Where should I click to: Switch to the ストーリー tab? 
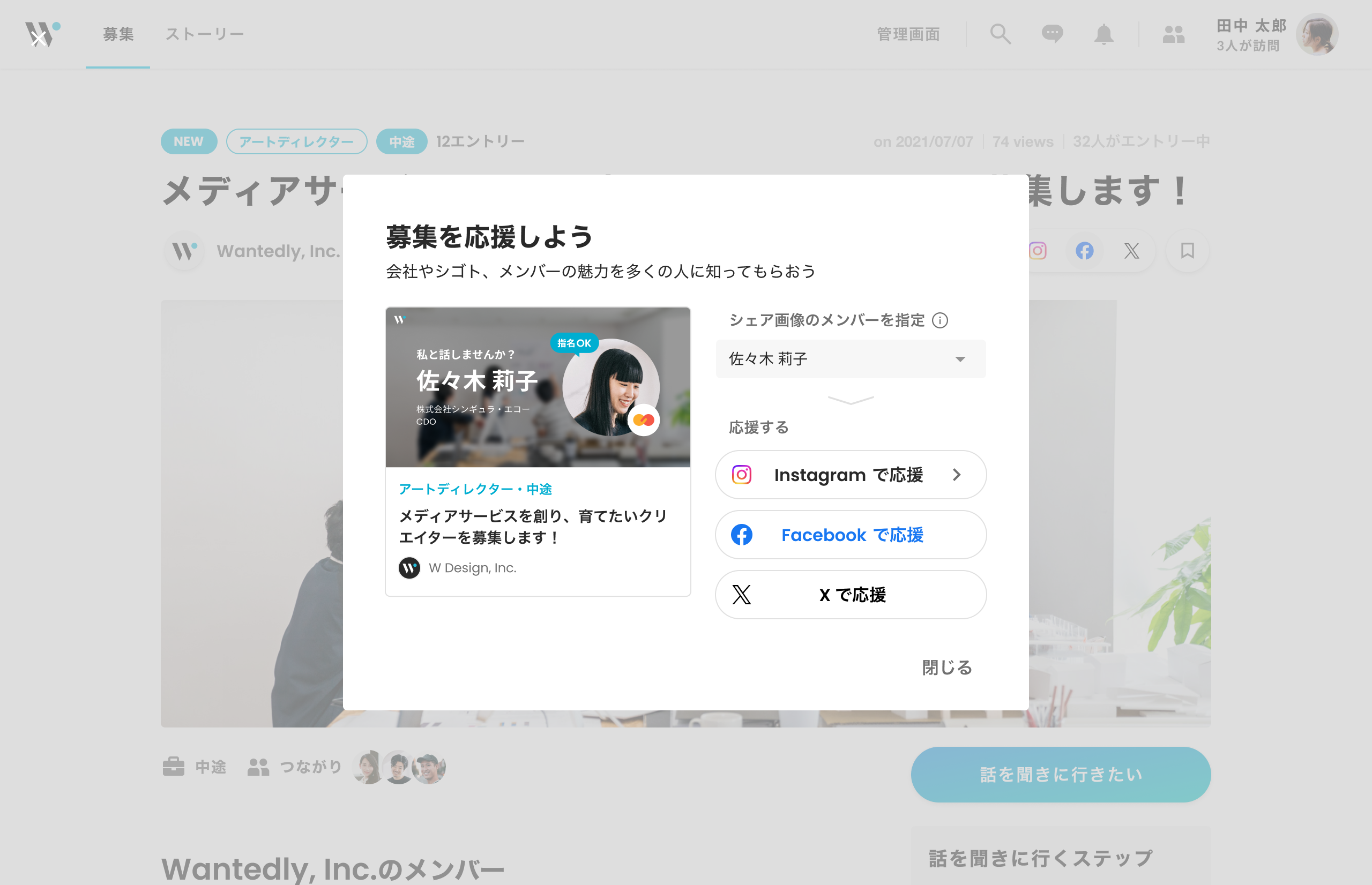coord(205,34)
